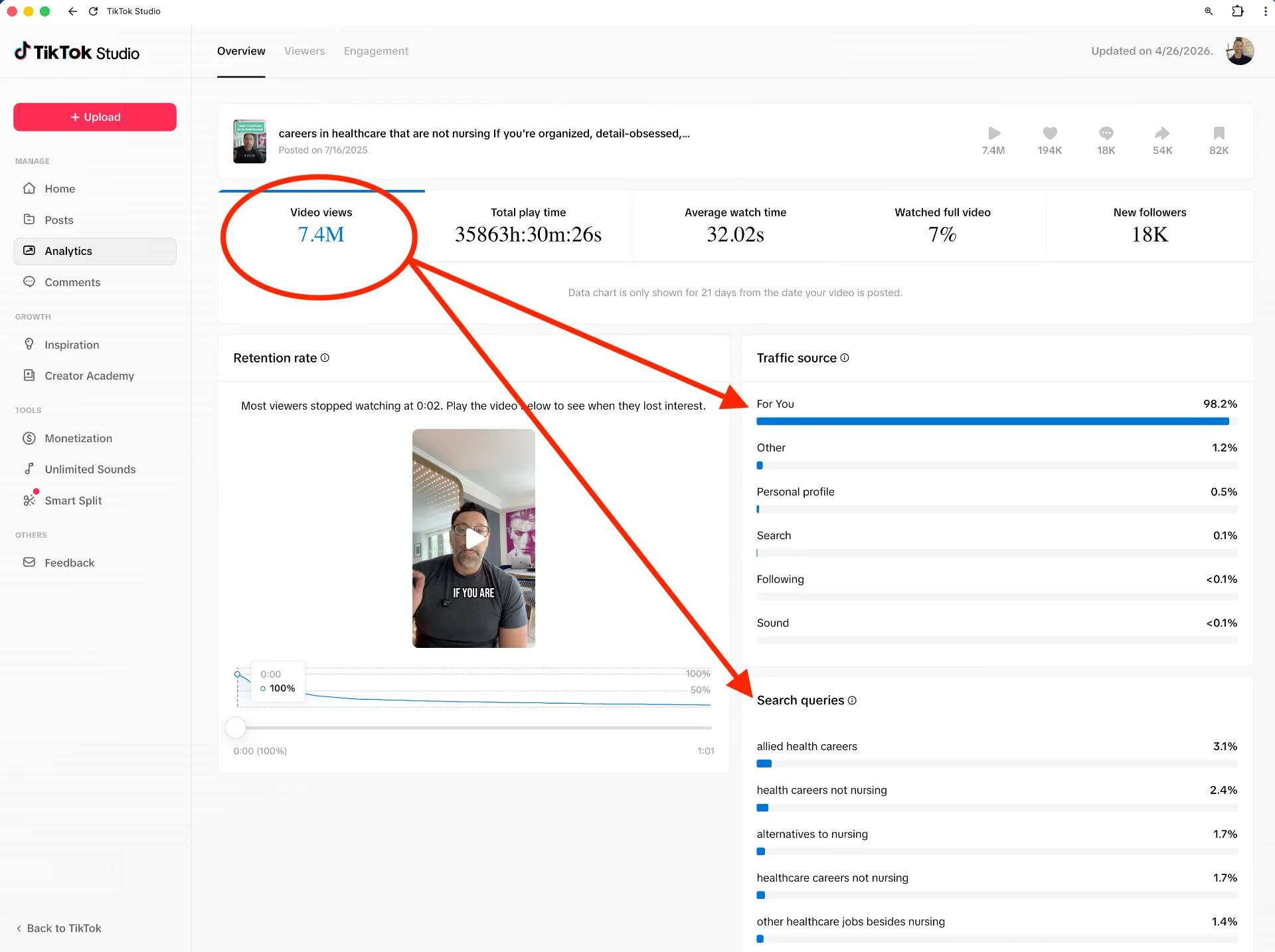Open the browser extensions puzzle icon
Viewport: 1275px width, 952px height.
(x=1238, y=11)
